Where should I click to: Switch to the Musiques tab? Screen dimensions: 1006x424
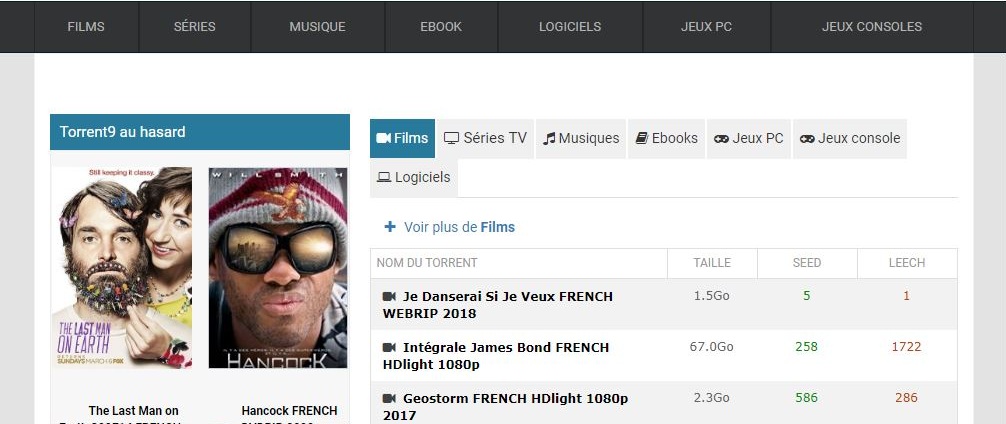tap(581, 139)
